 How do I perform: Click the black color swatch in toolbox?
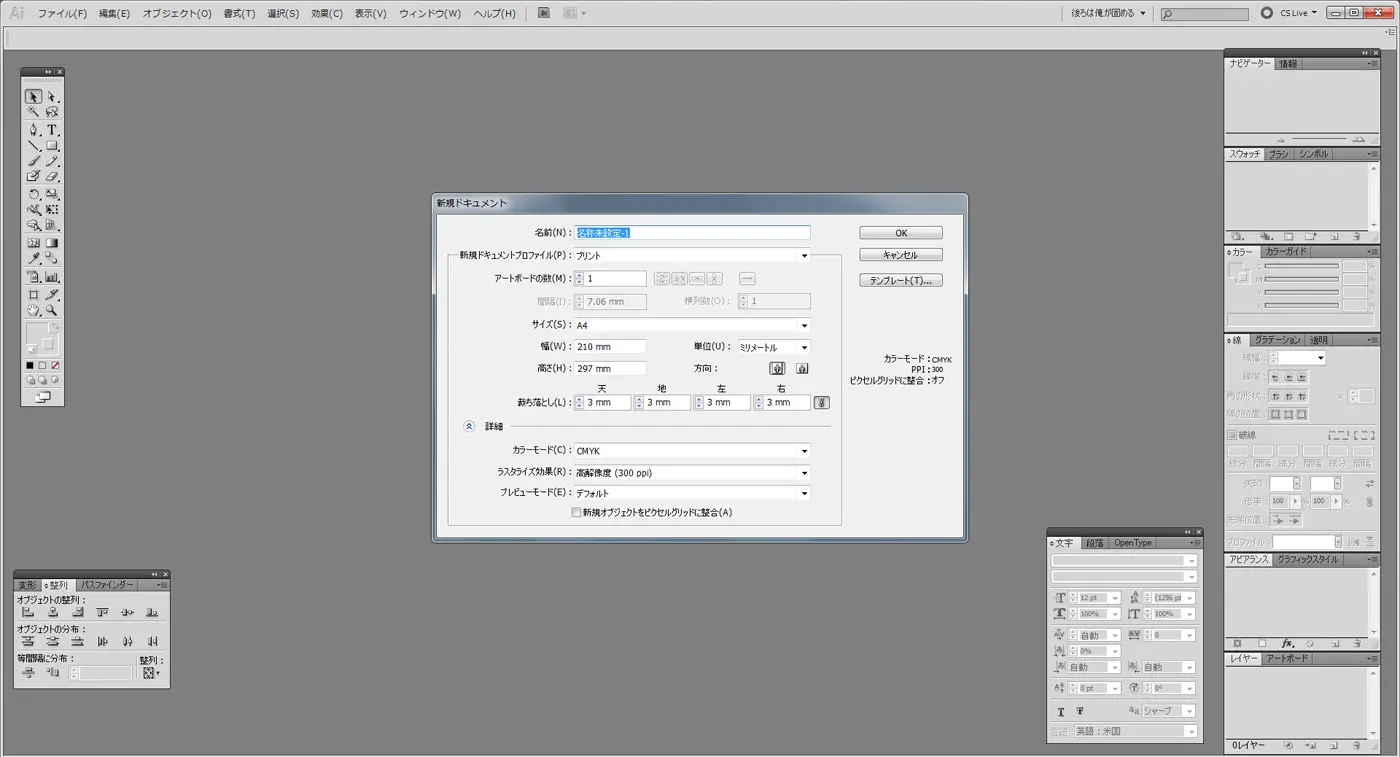click(30, 366)
